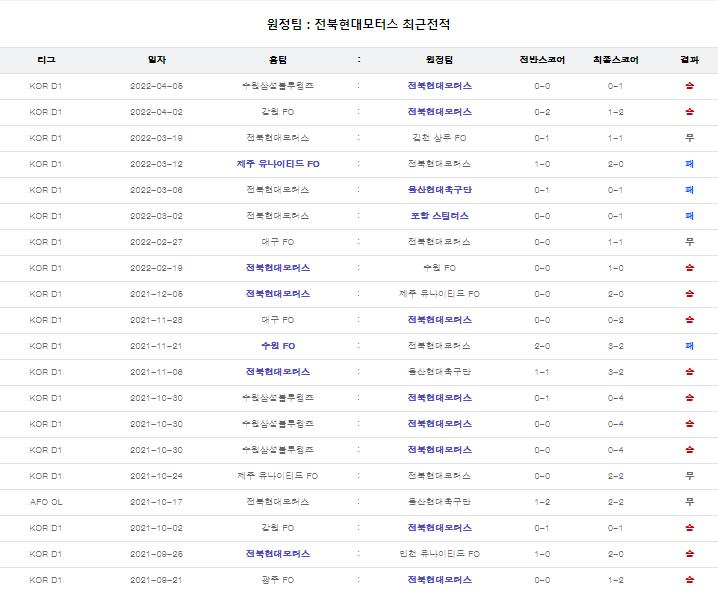The width and height of the screenshot is (718, 593).
Task: Open 전북현대모터스 link in the 2022-04-05 row
Action: [440, 86]
